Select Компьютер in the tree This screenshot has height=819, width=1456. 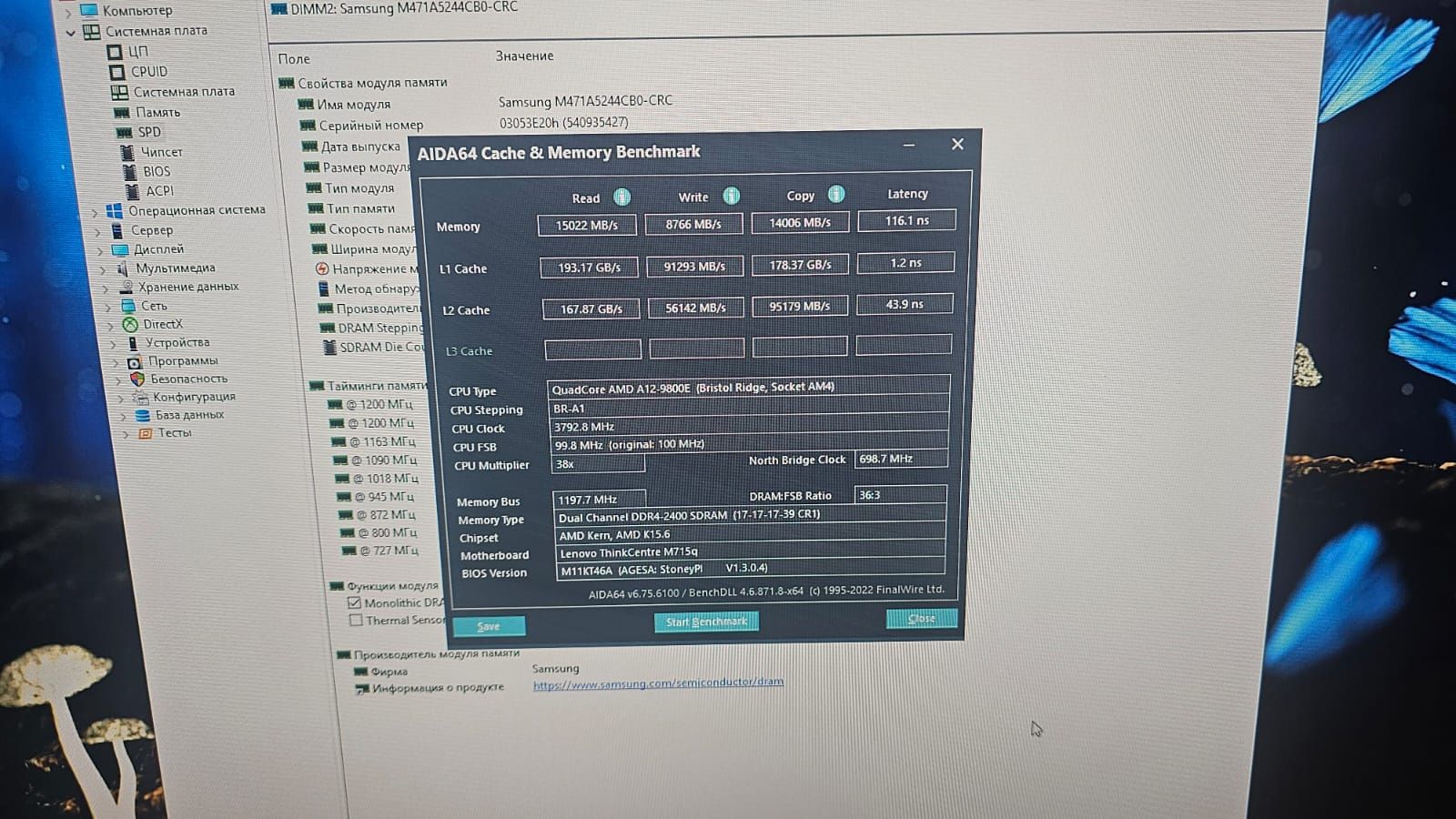click(137, 11)
